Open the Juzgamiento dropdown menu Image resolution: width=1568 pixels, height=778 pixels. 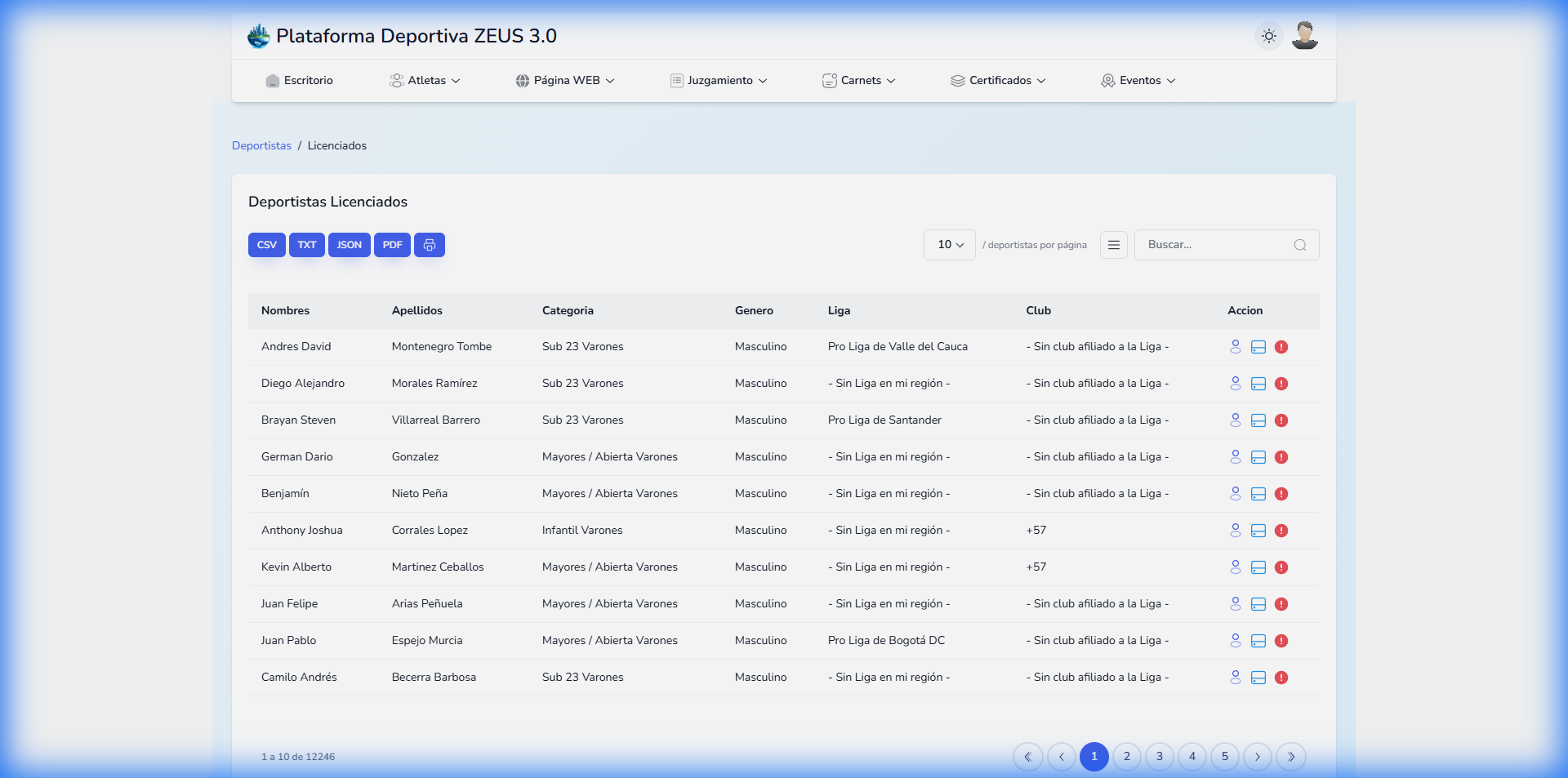[719, 81]
